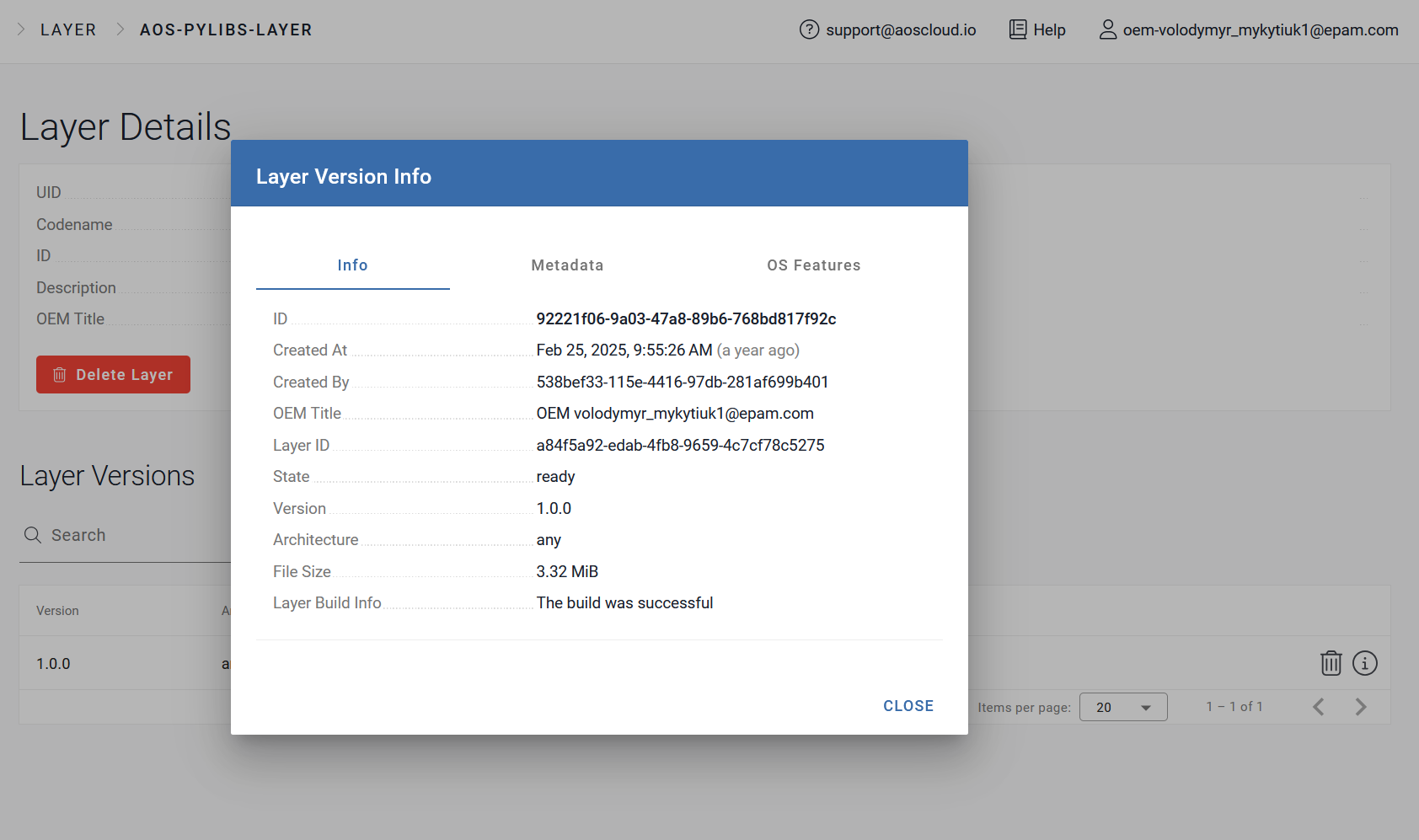Select the Info tab
1419x840 pixels.
pyautogui.click(x=352, y=265)
